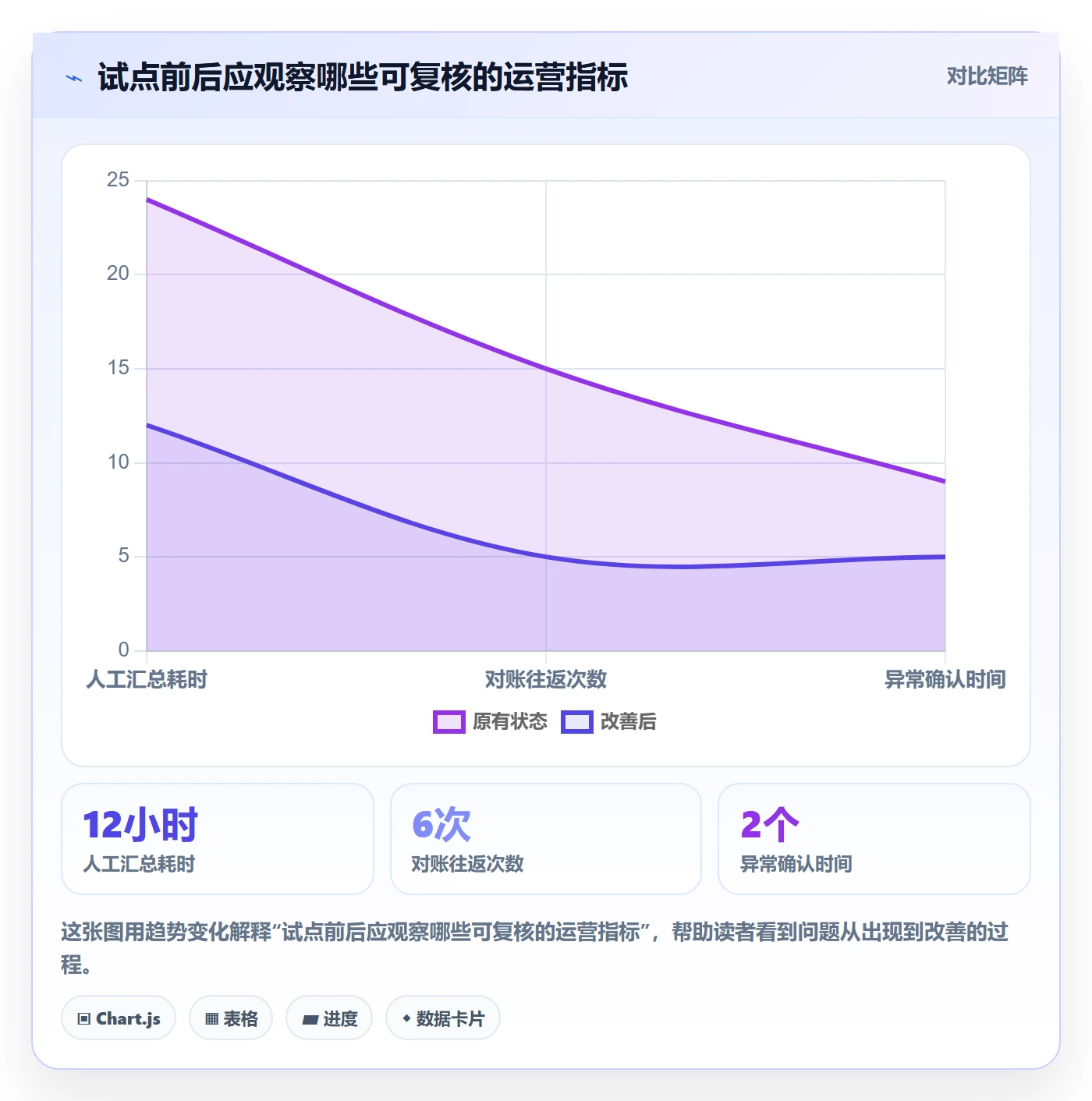Click the Chart.js tag chip
Screen dimensions: 1092x1101
pos(119,1018)
